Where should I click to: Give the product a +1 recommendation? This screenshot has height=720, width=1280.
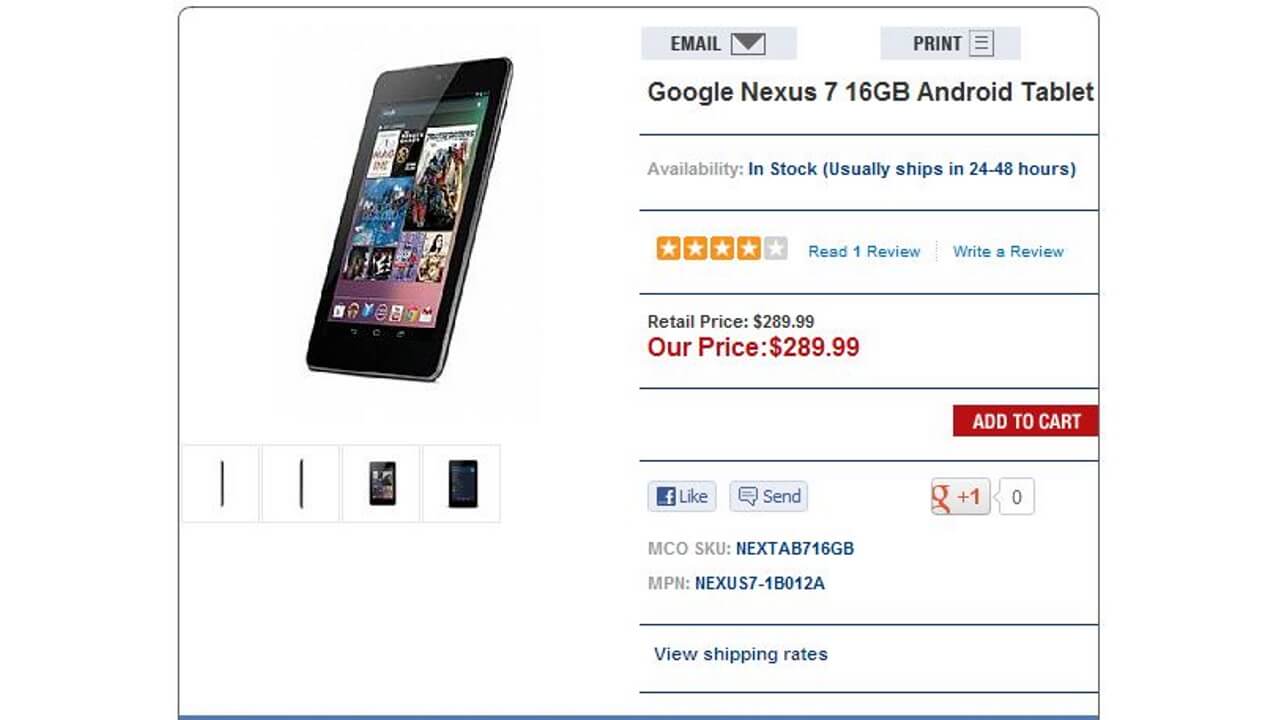coord(960,496)
